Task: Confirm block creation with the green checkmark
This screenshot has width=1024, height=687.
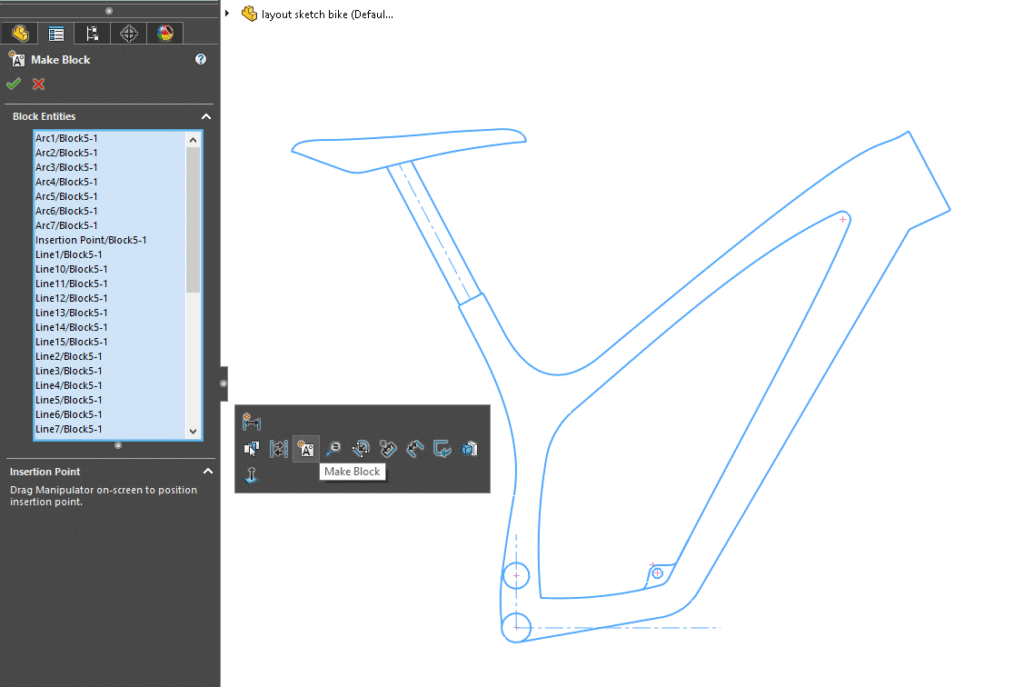Action: tap(14, 83)
